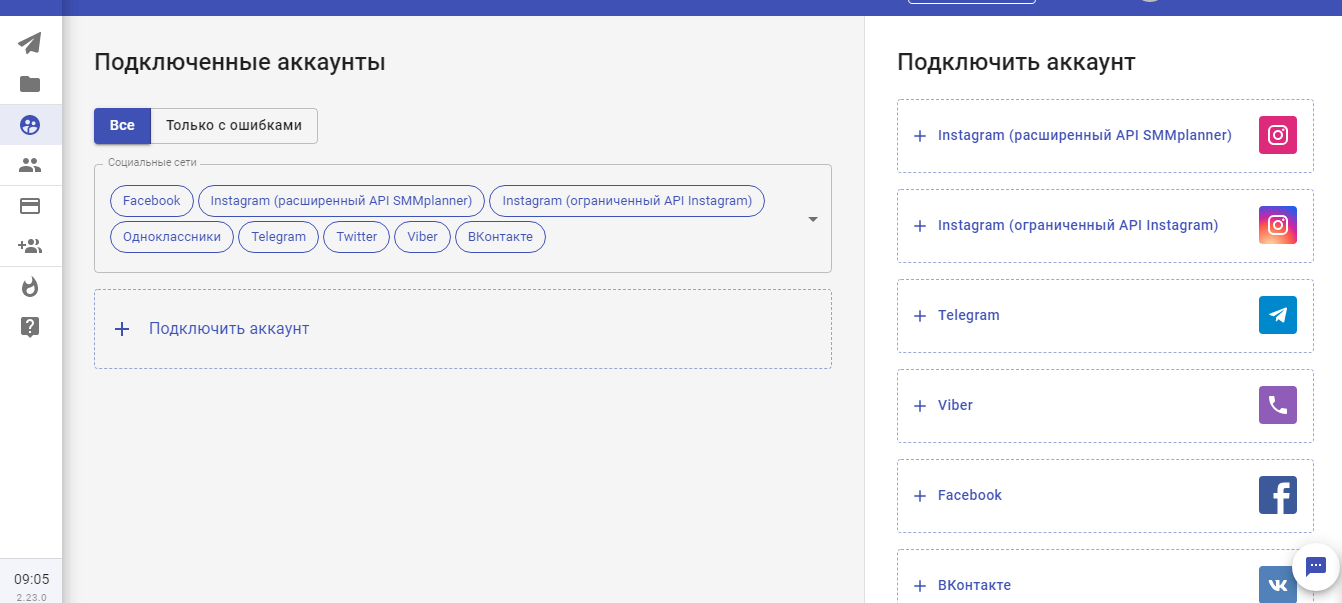Click the ВКонтакте connect card
Viewport: 1342px width, 603px height.
pyautogui.click(x=1104, y=583)
